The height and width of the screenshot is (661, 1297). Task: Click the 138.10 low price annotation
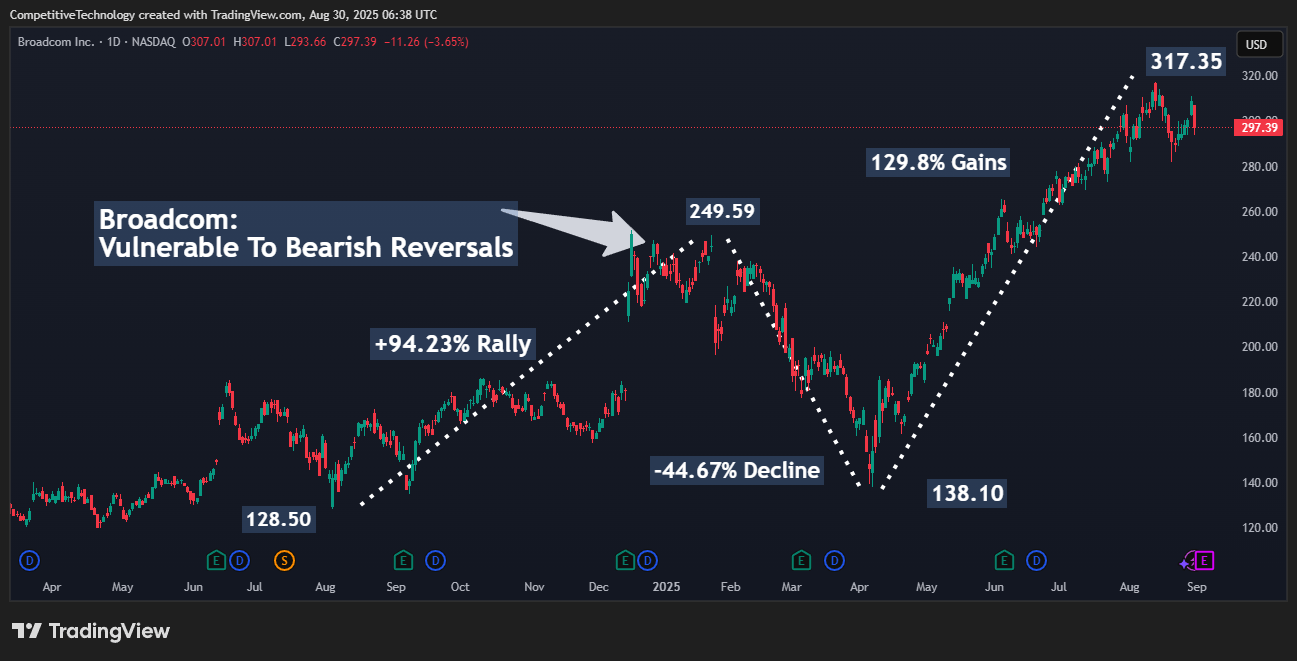[x=967, y=492]
